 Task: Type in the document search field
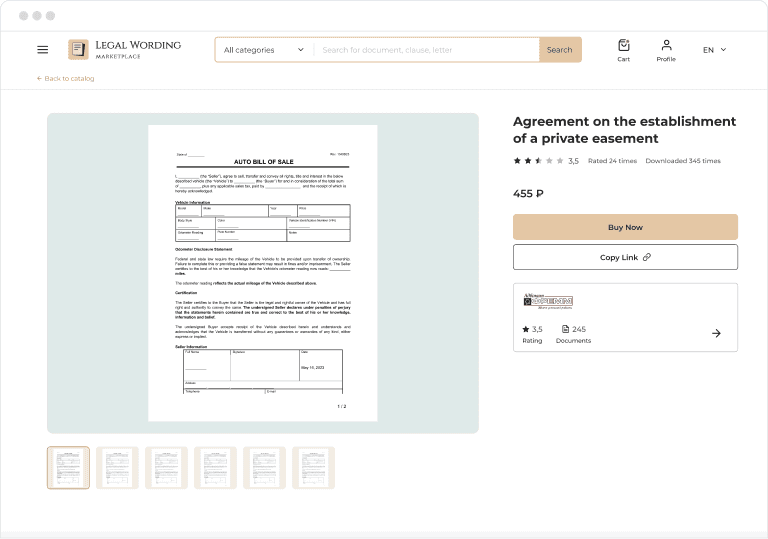click(428, 50)
